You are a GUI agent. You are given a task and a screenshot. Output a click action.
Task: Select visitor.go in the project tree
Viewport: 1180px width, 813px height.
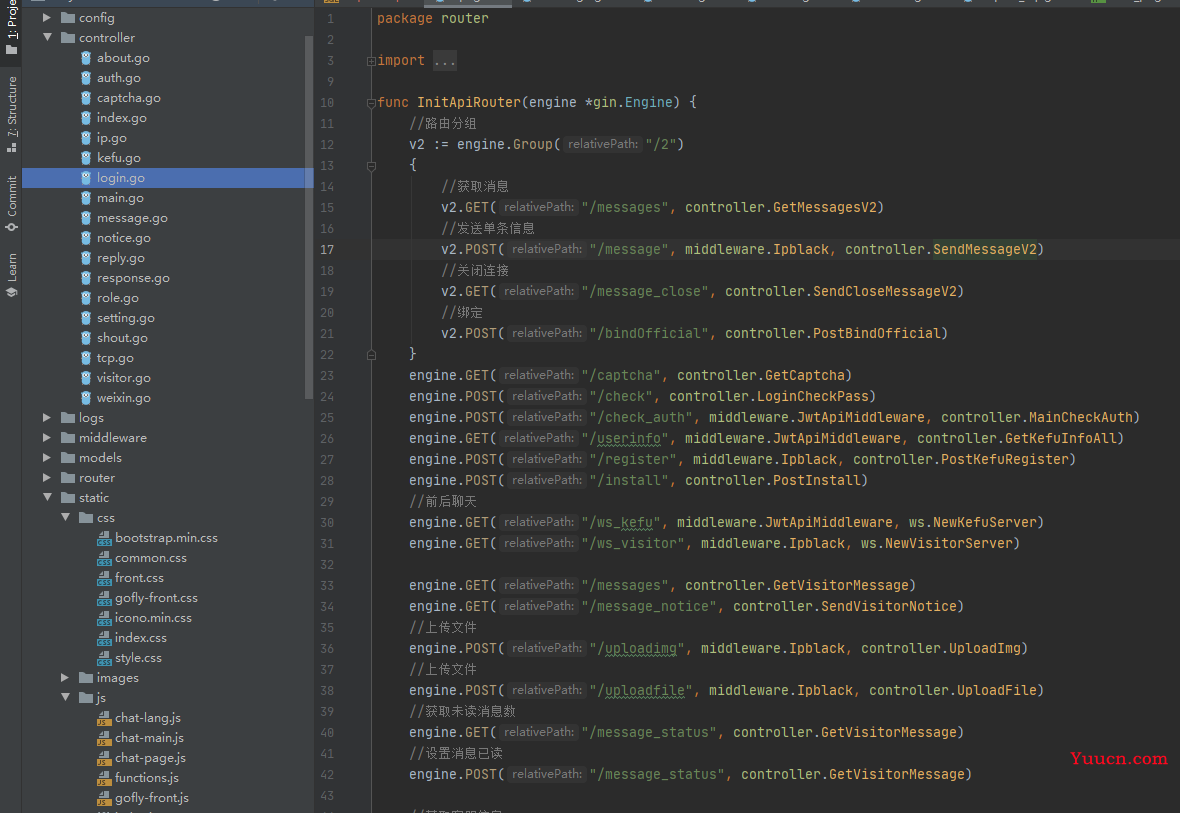tap(123, 378)
